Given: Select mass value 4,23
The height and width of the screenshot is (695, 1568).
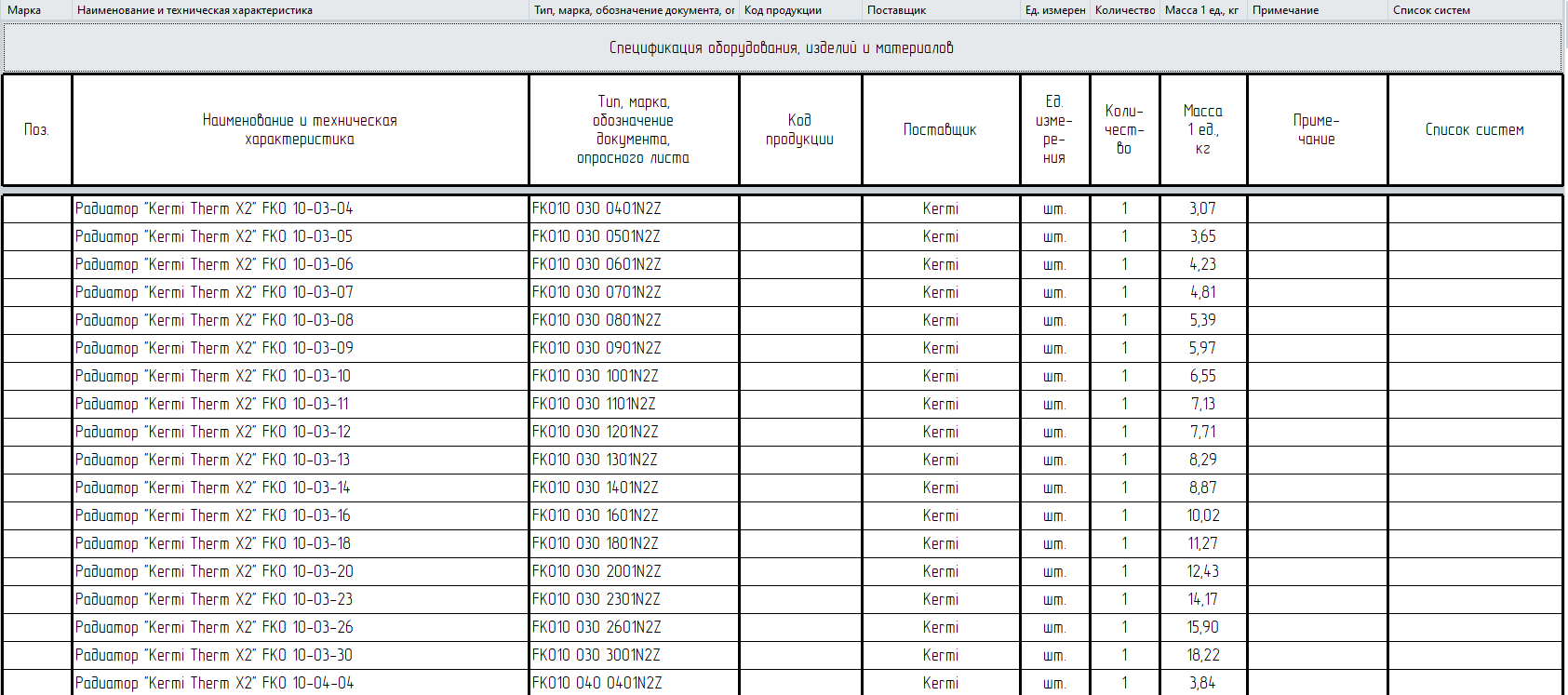Looking at the screenshot, I should (1203, 264).
